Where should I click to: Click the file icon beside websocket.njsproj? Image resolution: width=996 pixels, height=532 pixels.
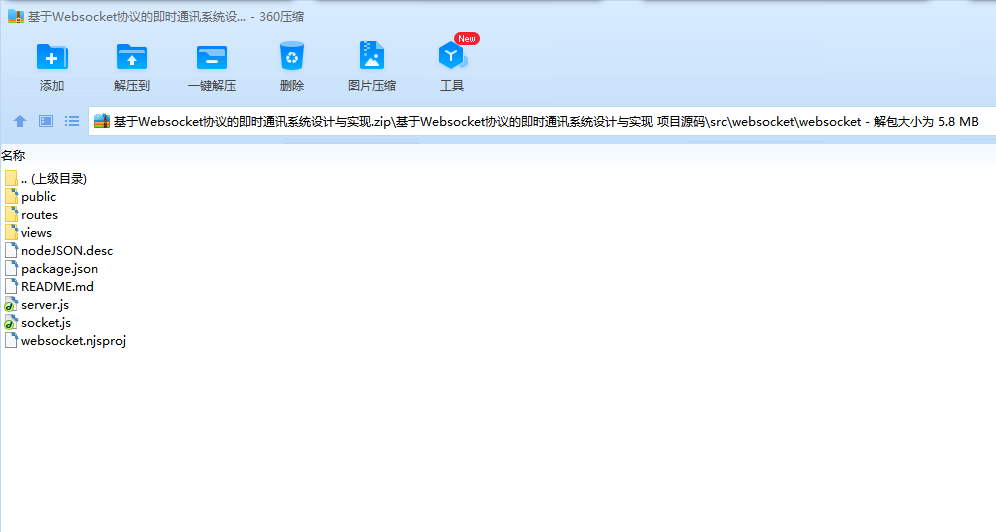[x=11, y=341]
